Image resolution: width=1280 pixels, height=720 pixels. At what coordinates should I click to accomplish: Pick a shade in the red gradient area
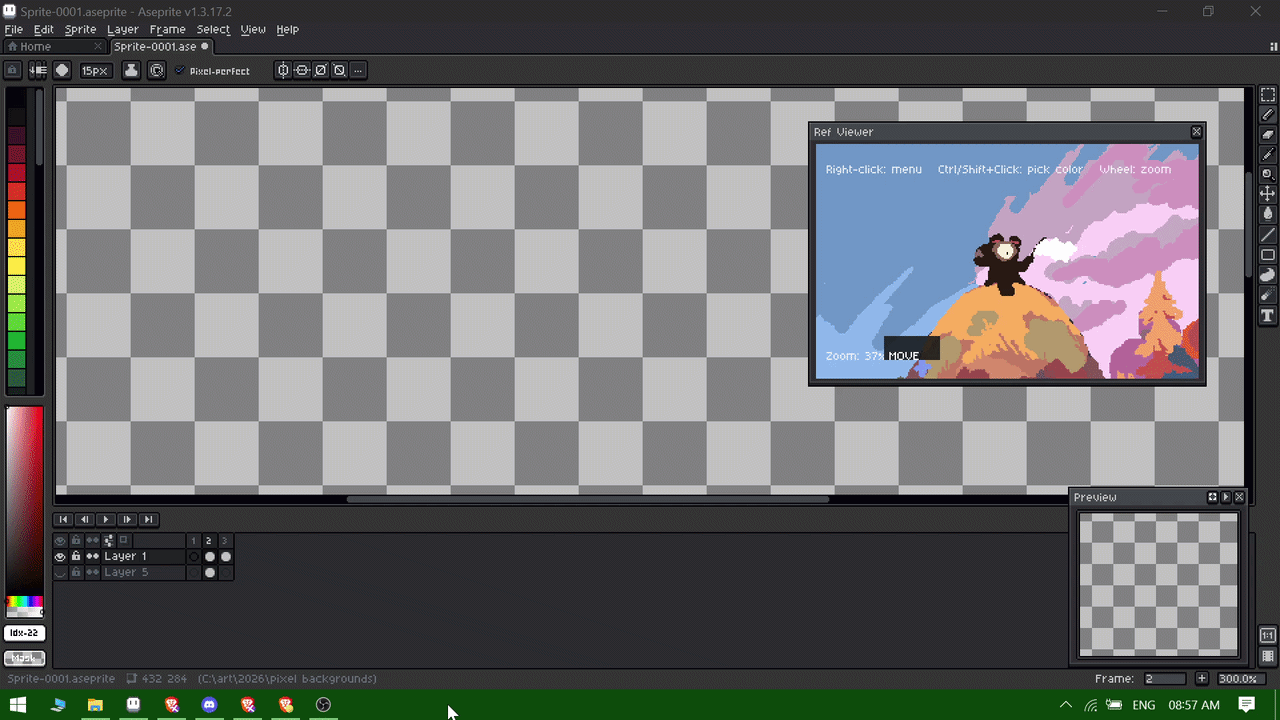24,500
